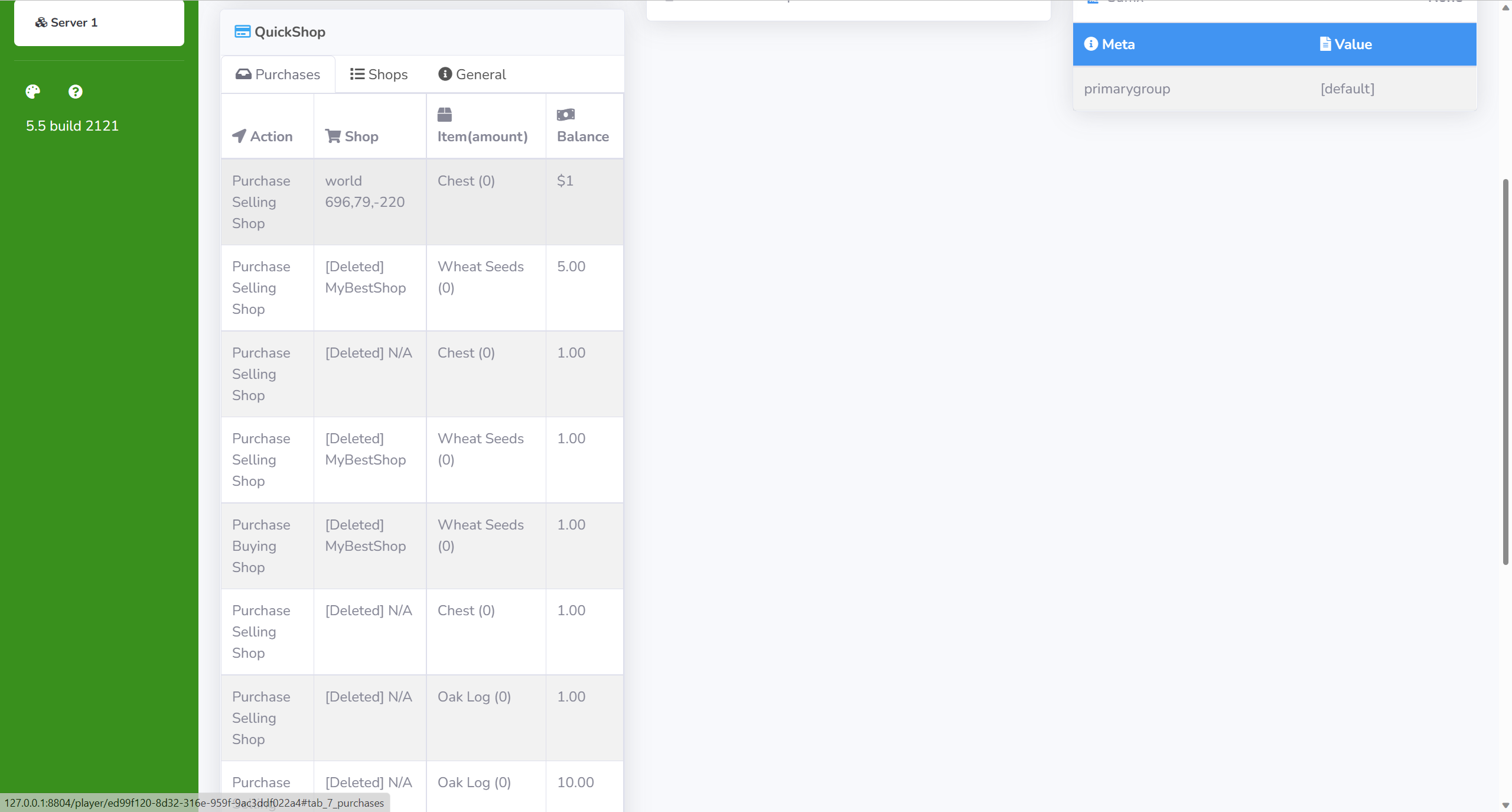Click the Shop column cart icon
1512x812 pixels.
(x=333, y=137)
